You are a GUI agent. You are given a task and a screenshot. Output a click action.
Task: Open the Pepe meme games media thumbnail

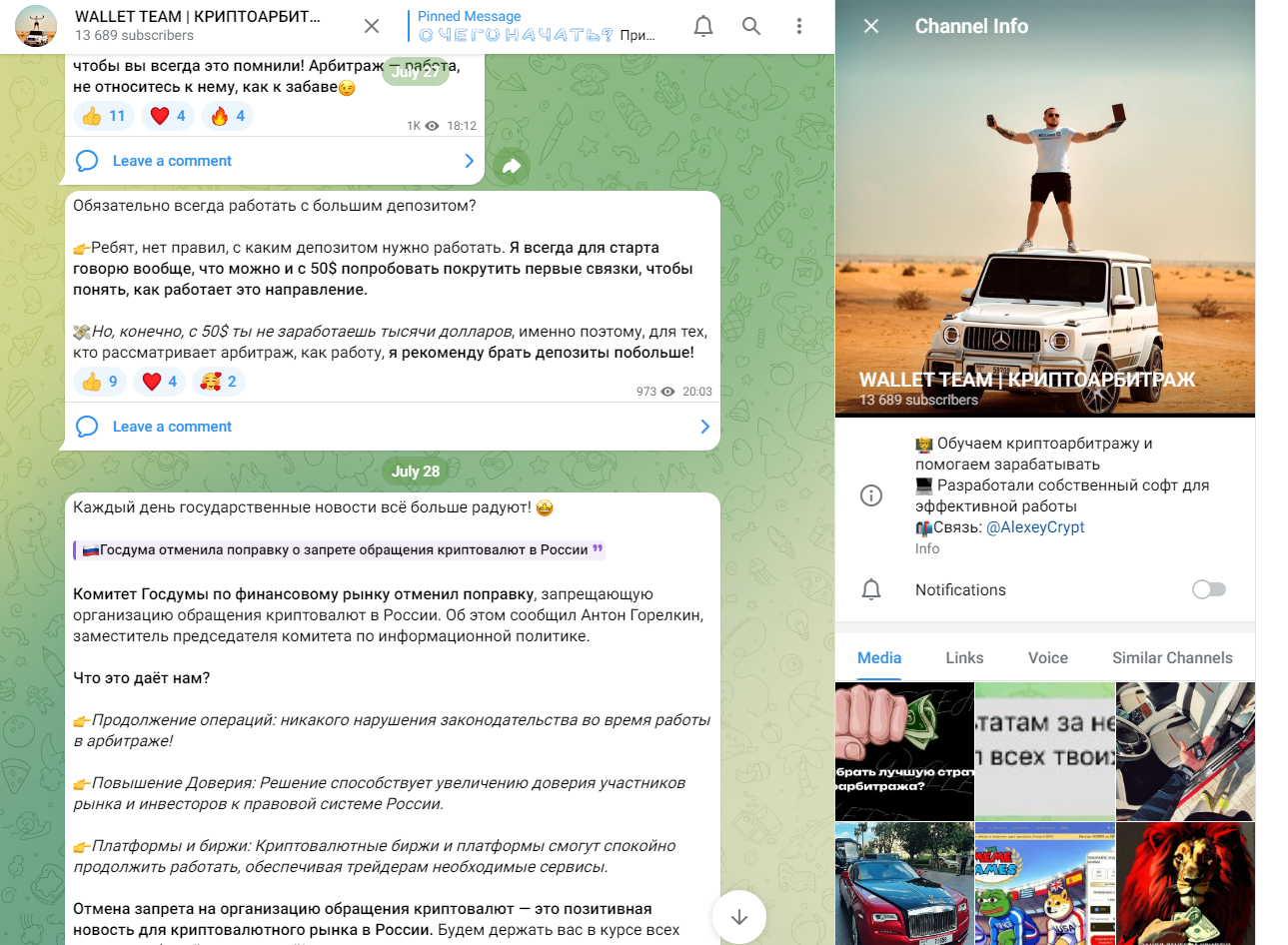point(1045,884)
